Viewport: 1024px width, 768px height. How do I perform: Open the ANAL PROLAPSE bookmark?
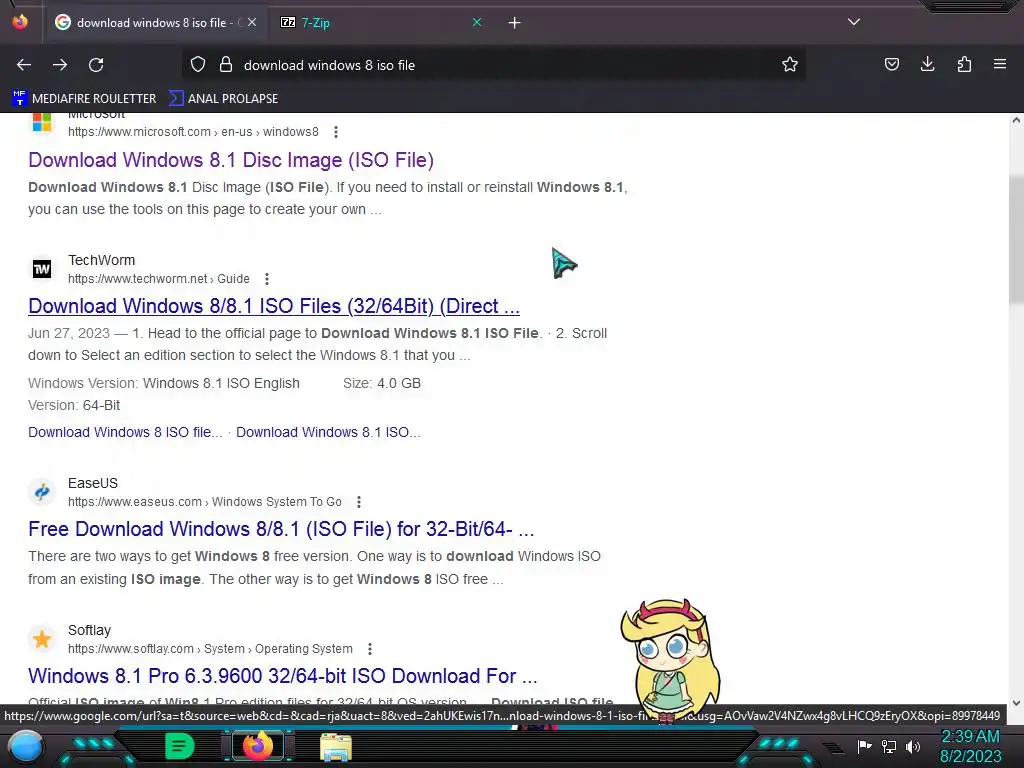(x=223, y=99)
